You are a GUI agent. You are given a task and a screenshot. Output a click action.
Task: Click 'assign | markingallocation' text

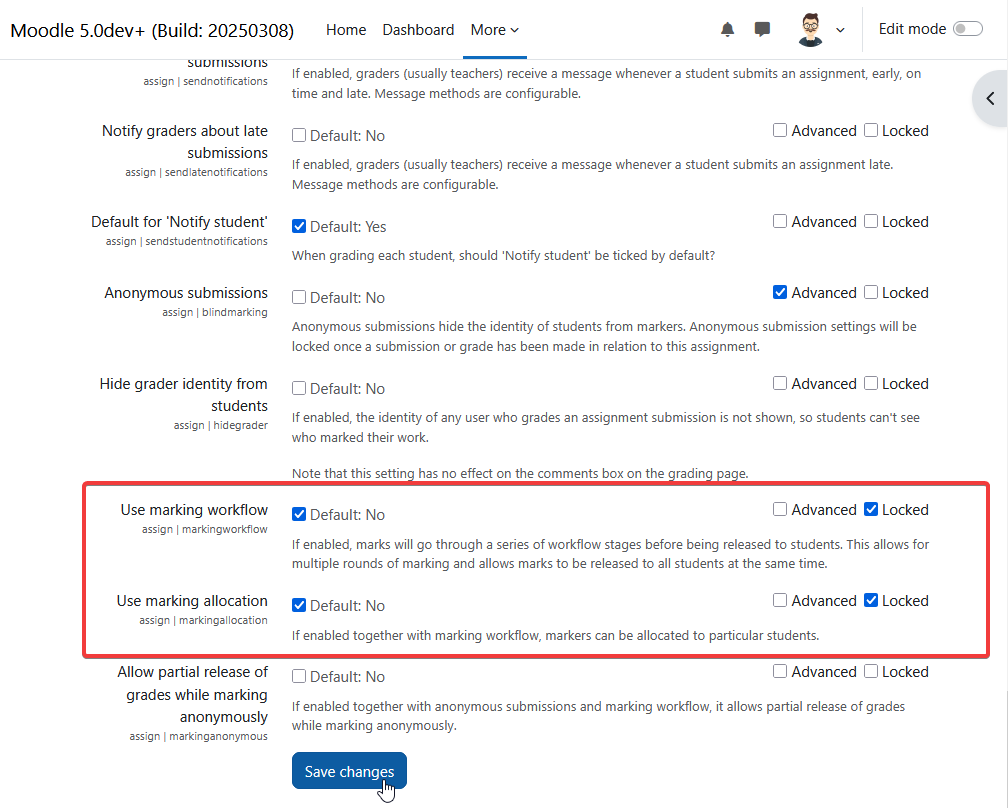(203, 620)
